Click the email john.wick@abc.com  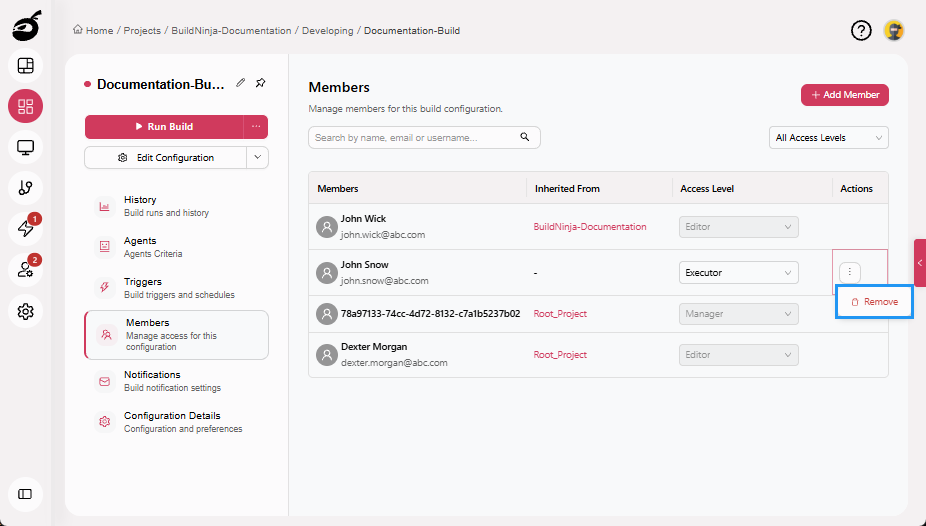(x=383, y=235)
